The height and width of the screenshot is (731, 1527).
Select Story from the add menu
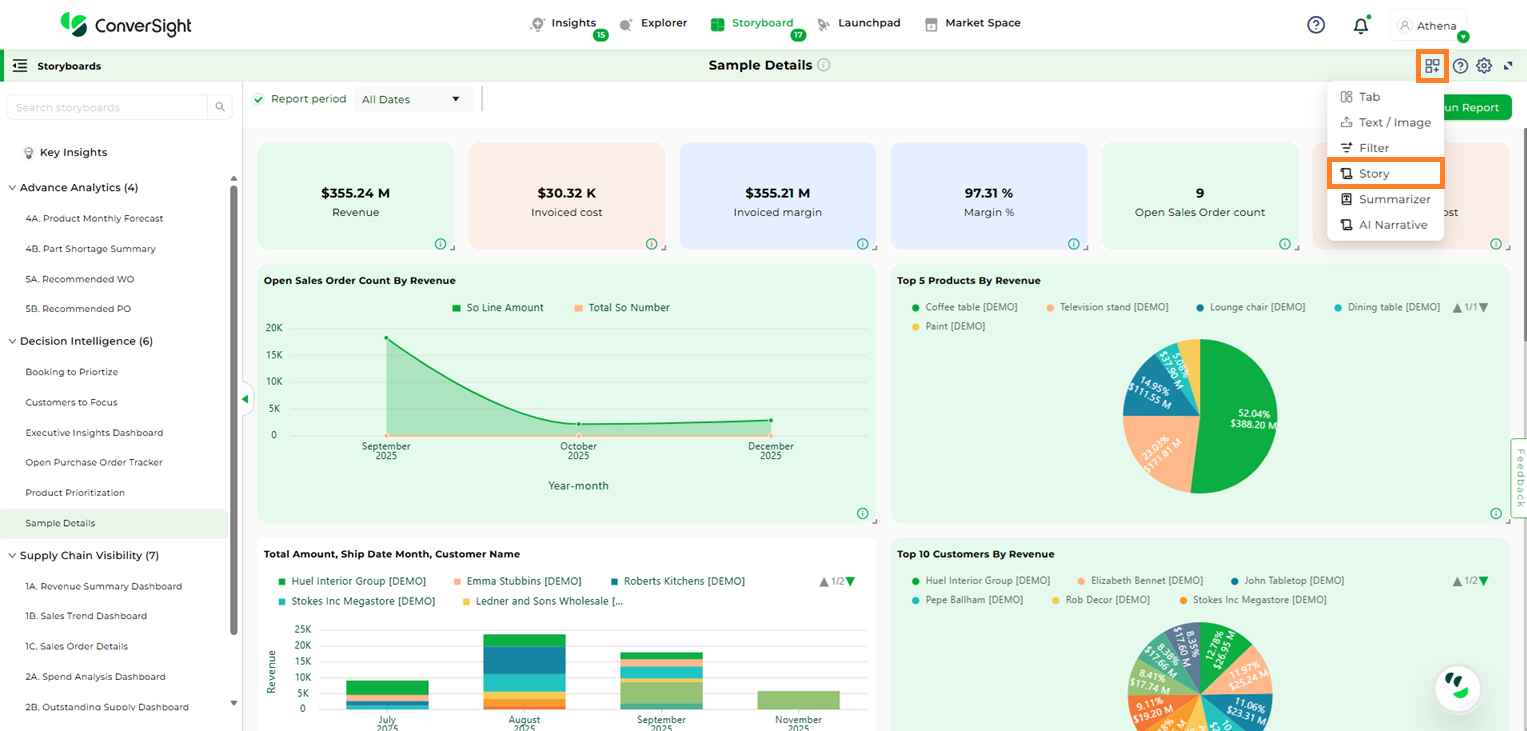pyautogui.click(x=1384, y=173)
